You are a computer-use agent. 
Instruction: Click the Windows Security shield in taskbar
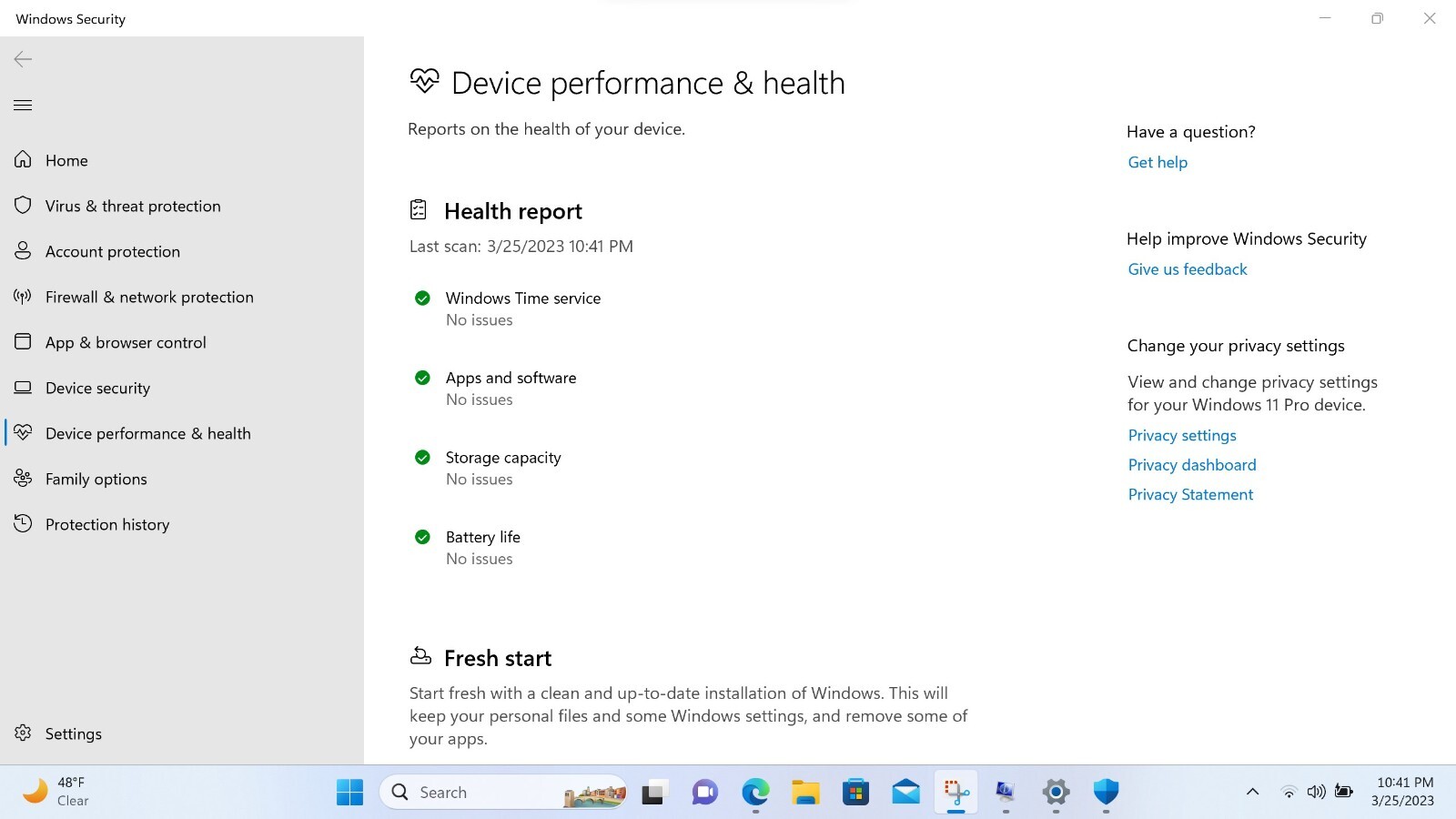click(x=1106, y=793)
